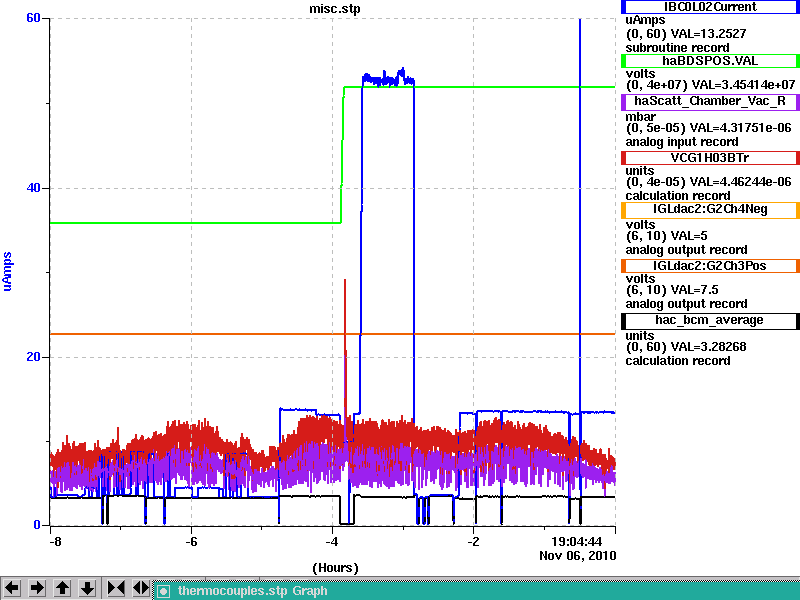The image size is (800, 600).
Task: Click the zoom-in time axis bowtie icon
Action: [x=116, y=588]
